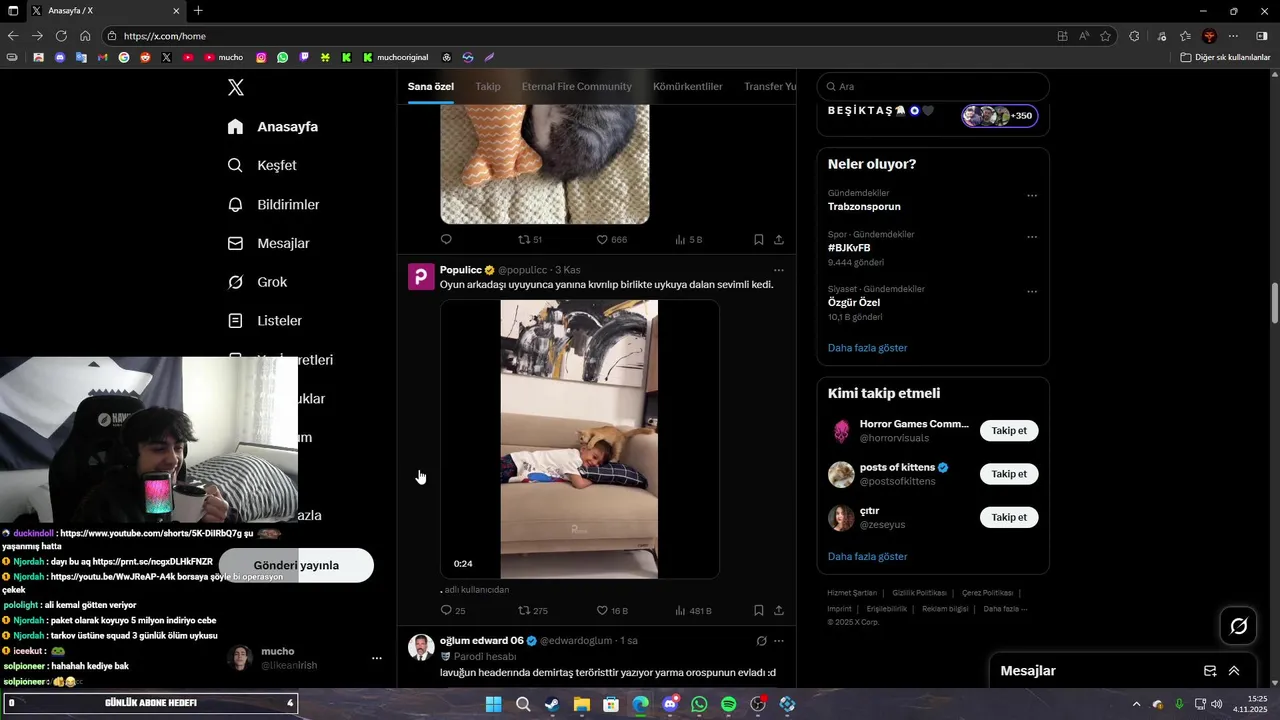This screenshot has height=720, width=1280.
Task: Open the Özgür Özel trending topic
Action: (854, 303)
